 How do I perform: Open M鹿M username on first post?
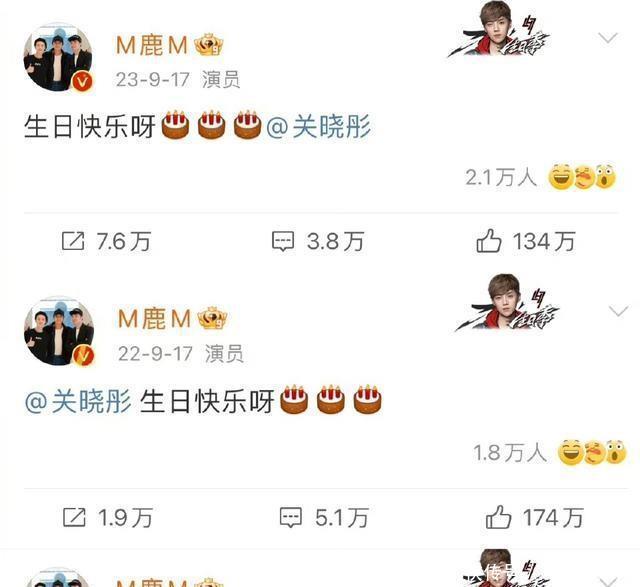click(152, 45)
